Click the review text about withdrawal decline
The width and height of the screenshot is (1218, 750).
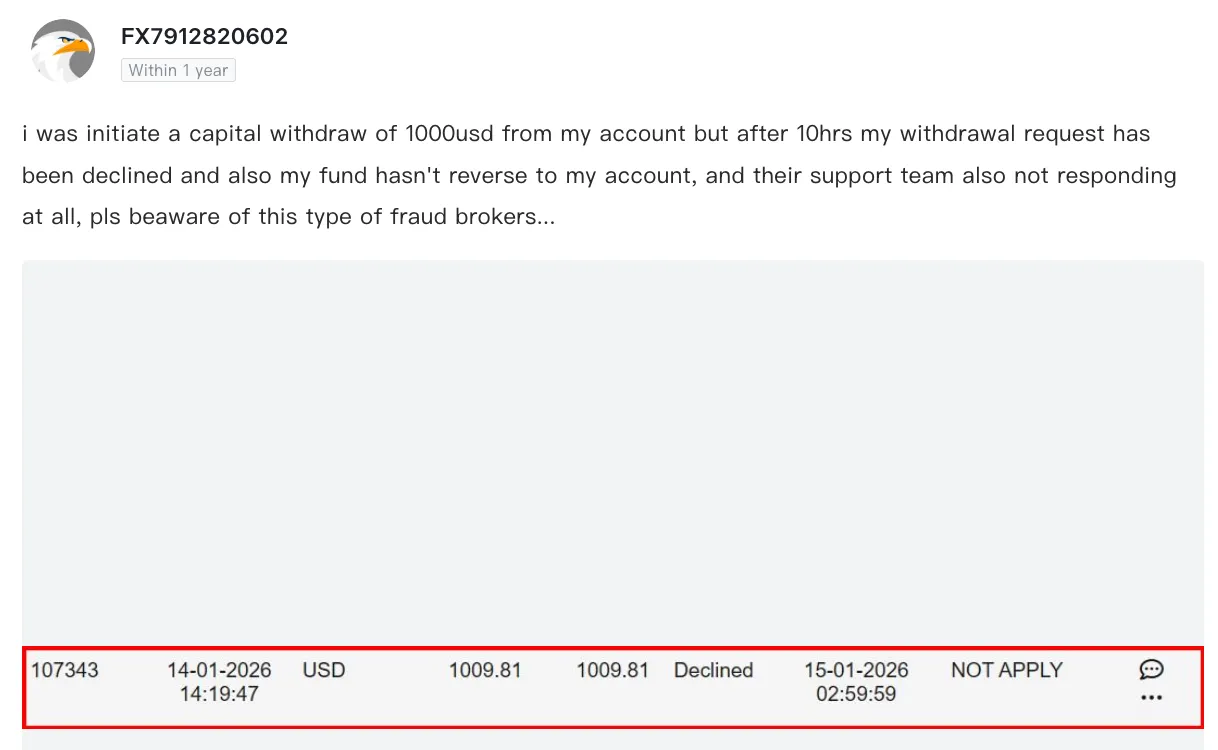pyautogui.click(x=600, y=175)
